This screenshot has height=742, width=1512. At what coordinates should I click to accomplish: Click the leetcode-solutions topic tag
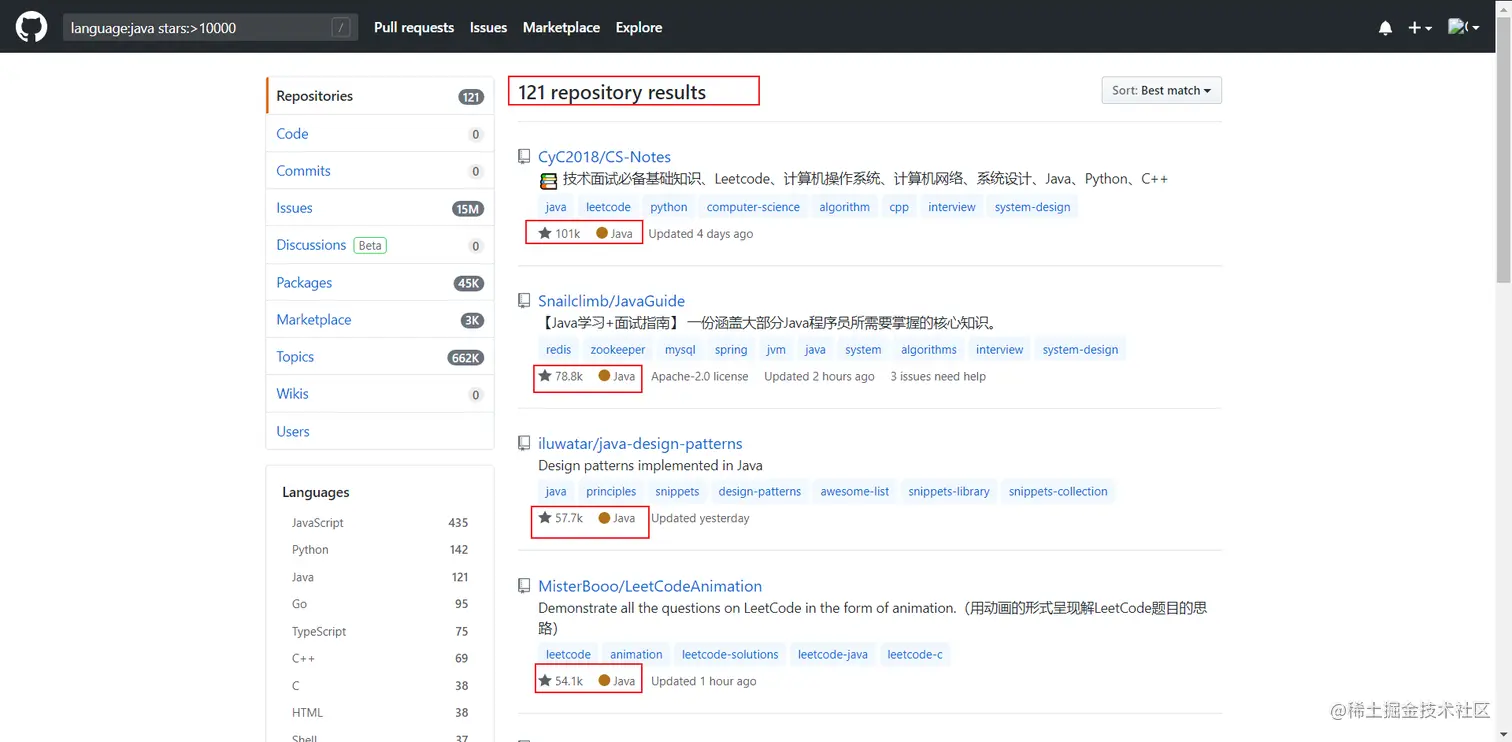pos(730,655)
